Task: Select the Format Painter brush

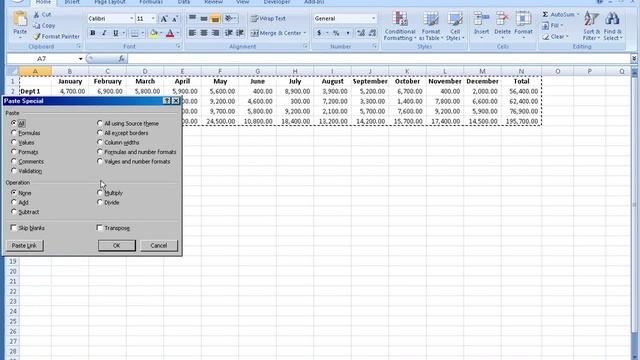Action: tap(37, 37)
